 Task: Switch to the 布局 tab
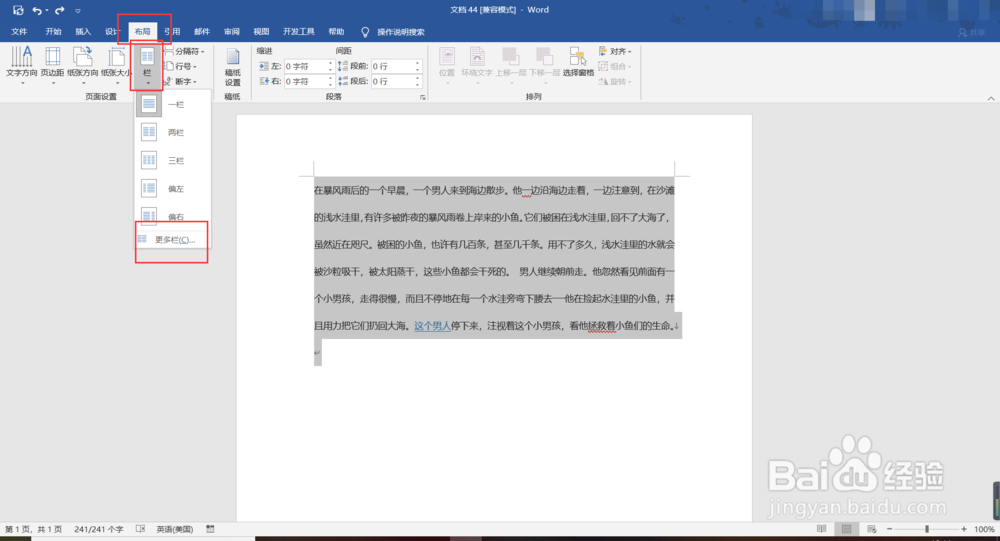[x=142, y=32]
